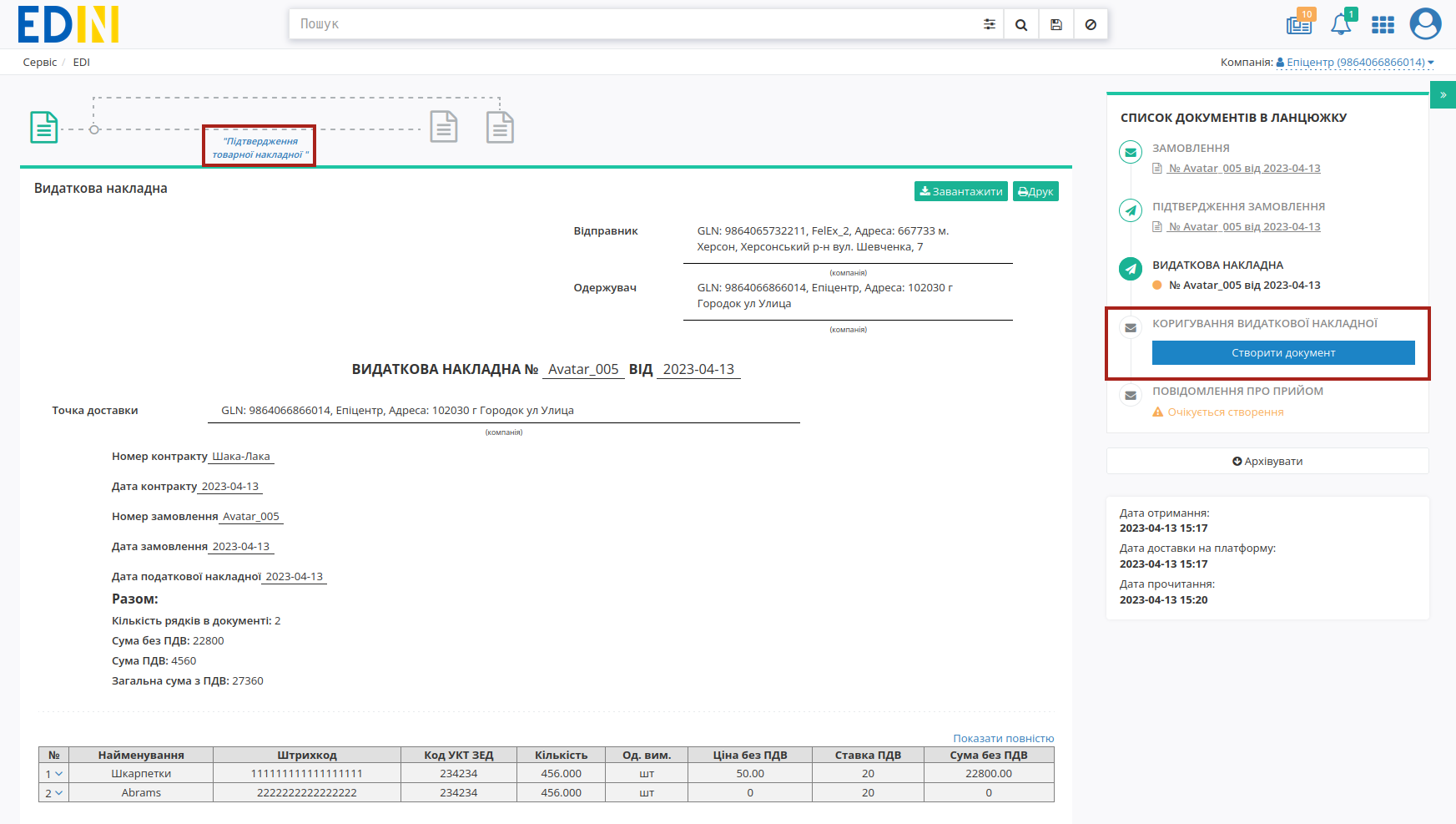Image resolution: width=1456 pixels, height=824 pixels.
Task: Click barcode cell 2222222222222222
Action: [307, 792]
